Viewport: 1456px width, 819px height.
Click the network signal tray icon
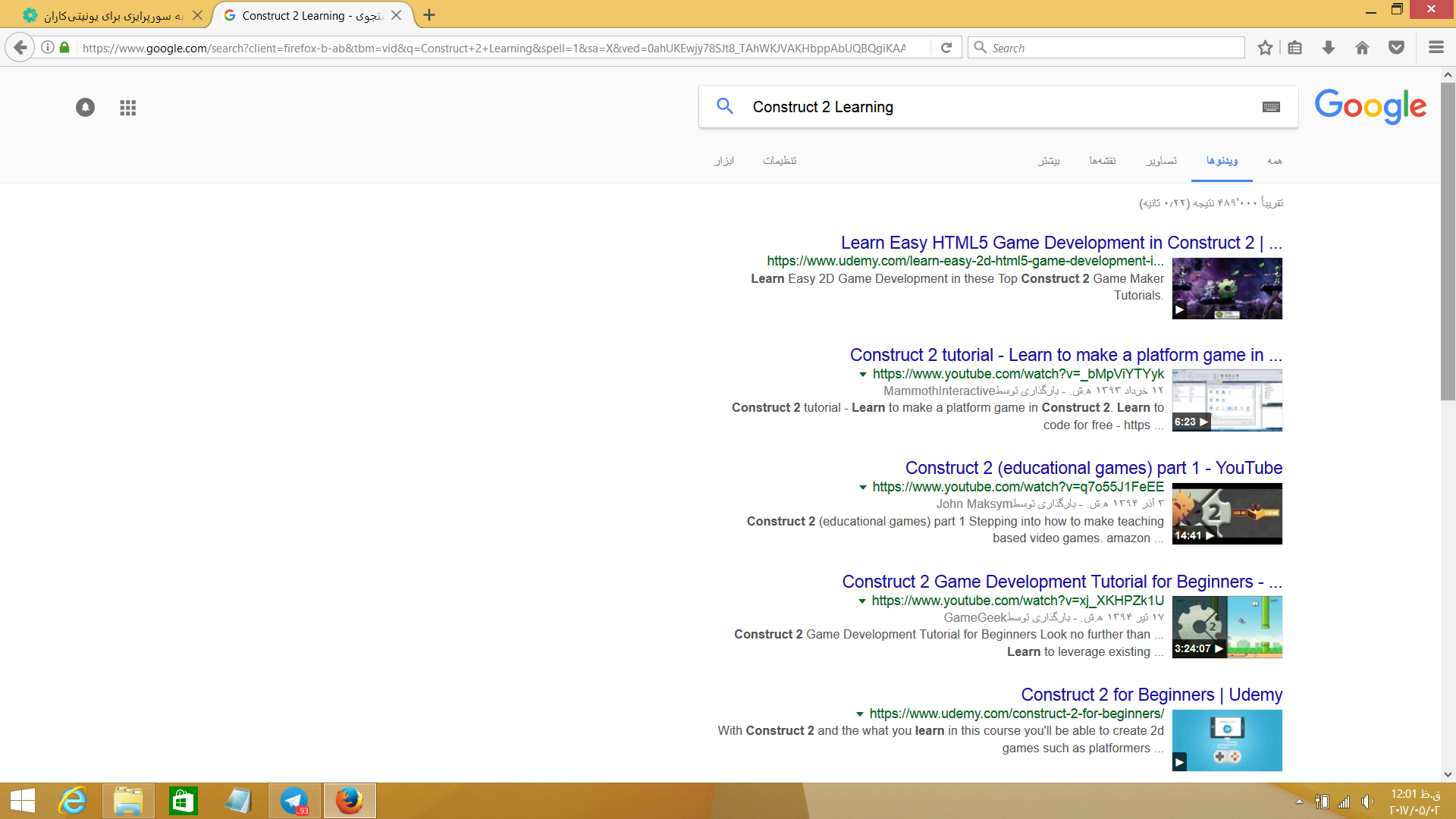[1344, 802]
